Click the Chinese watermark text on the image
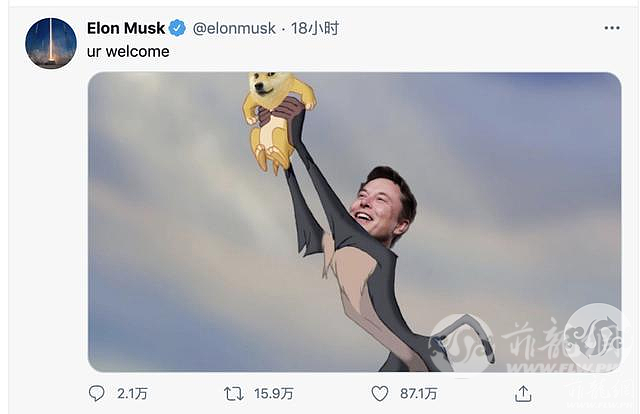The image size is (640, 414). (530, 338)
